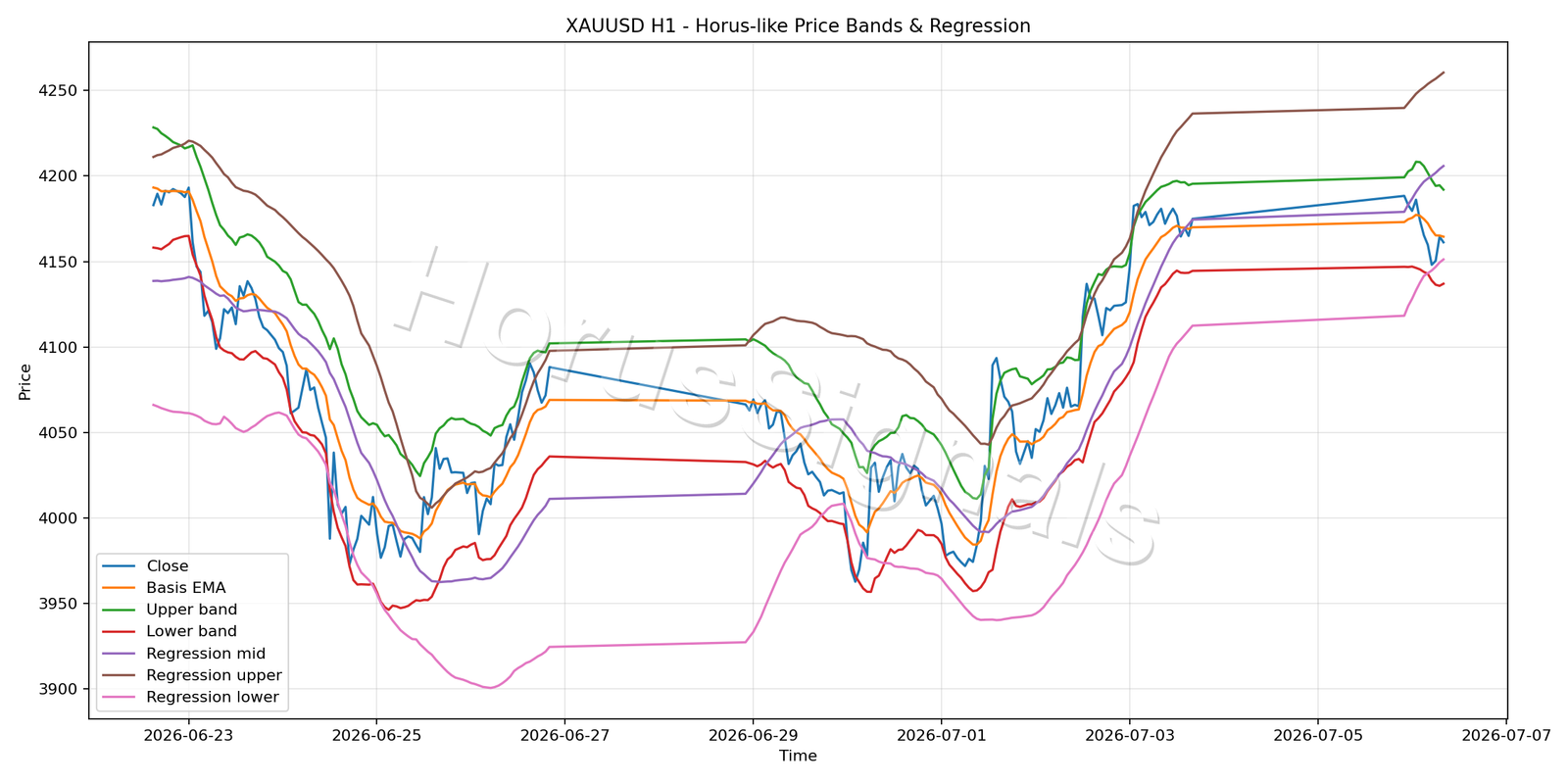Click the pink line swatch next to Regression lower
The height and width of the screenshot is (784, 1568).
pos(119,698)
